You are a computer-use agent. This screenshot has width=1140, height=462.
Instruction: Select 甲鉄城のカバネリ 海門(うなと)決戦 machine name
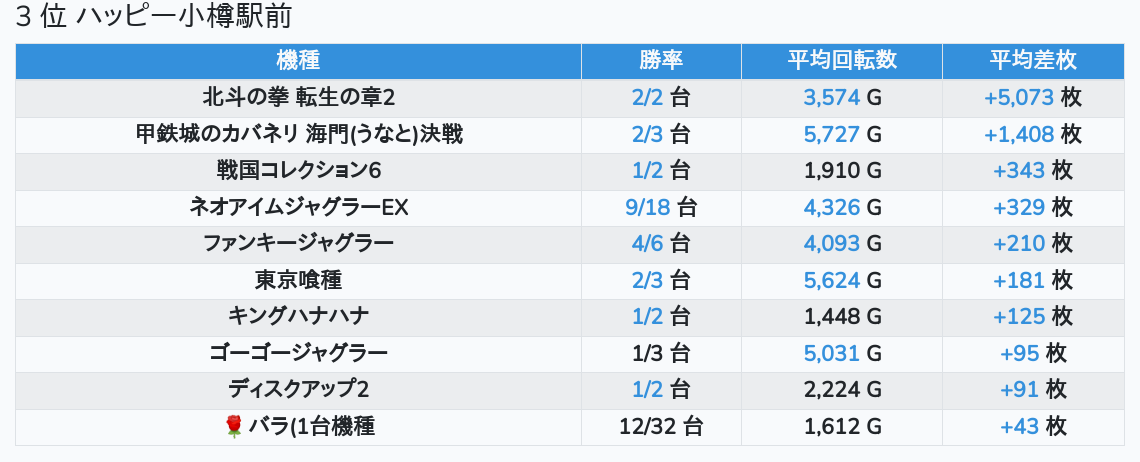[x=298, y=134]
